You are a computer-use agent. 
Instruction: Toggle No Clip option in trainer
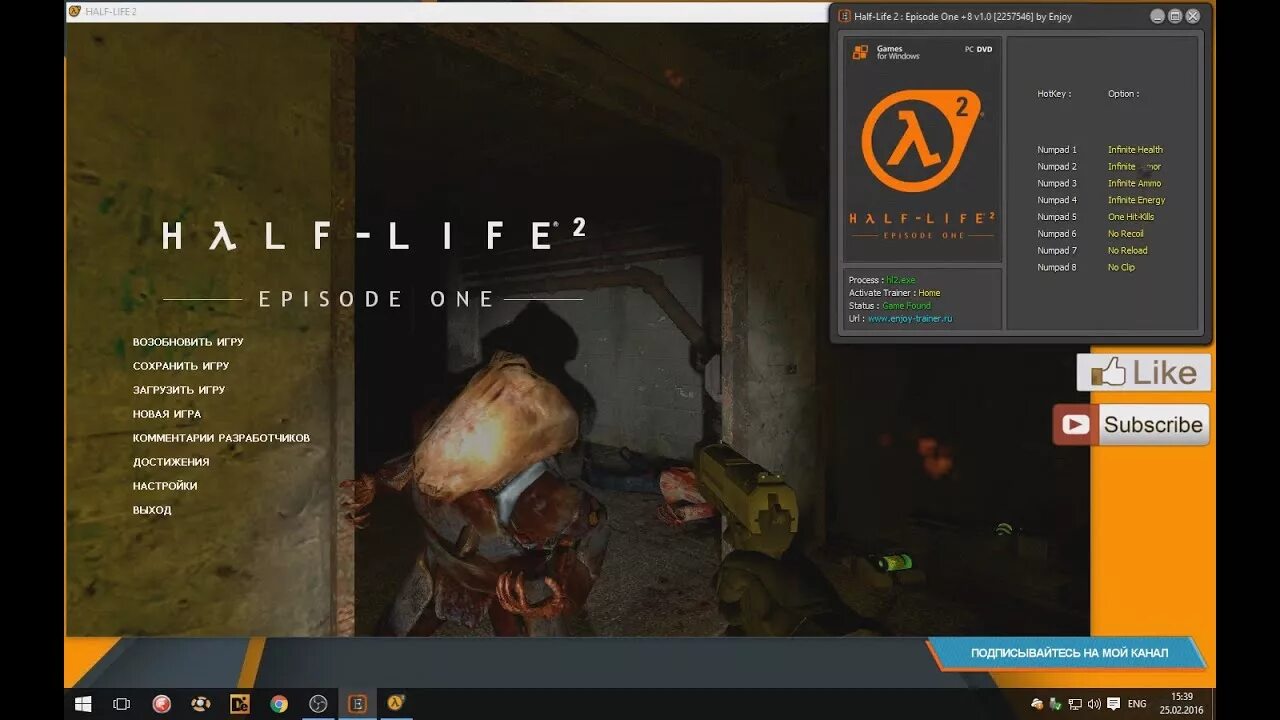pyautogui.click(x=1121, y=268)
